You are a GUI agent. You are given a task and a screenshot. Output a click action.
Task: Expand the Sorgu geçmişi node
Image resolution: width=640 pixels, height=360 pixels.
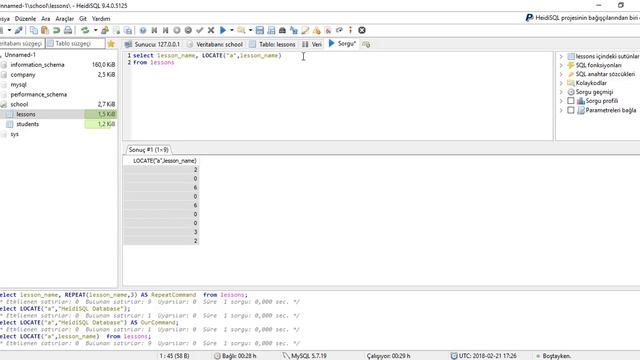point(561,92)
